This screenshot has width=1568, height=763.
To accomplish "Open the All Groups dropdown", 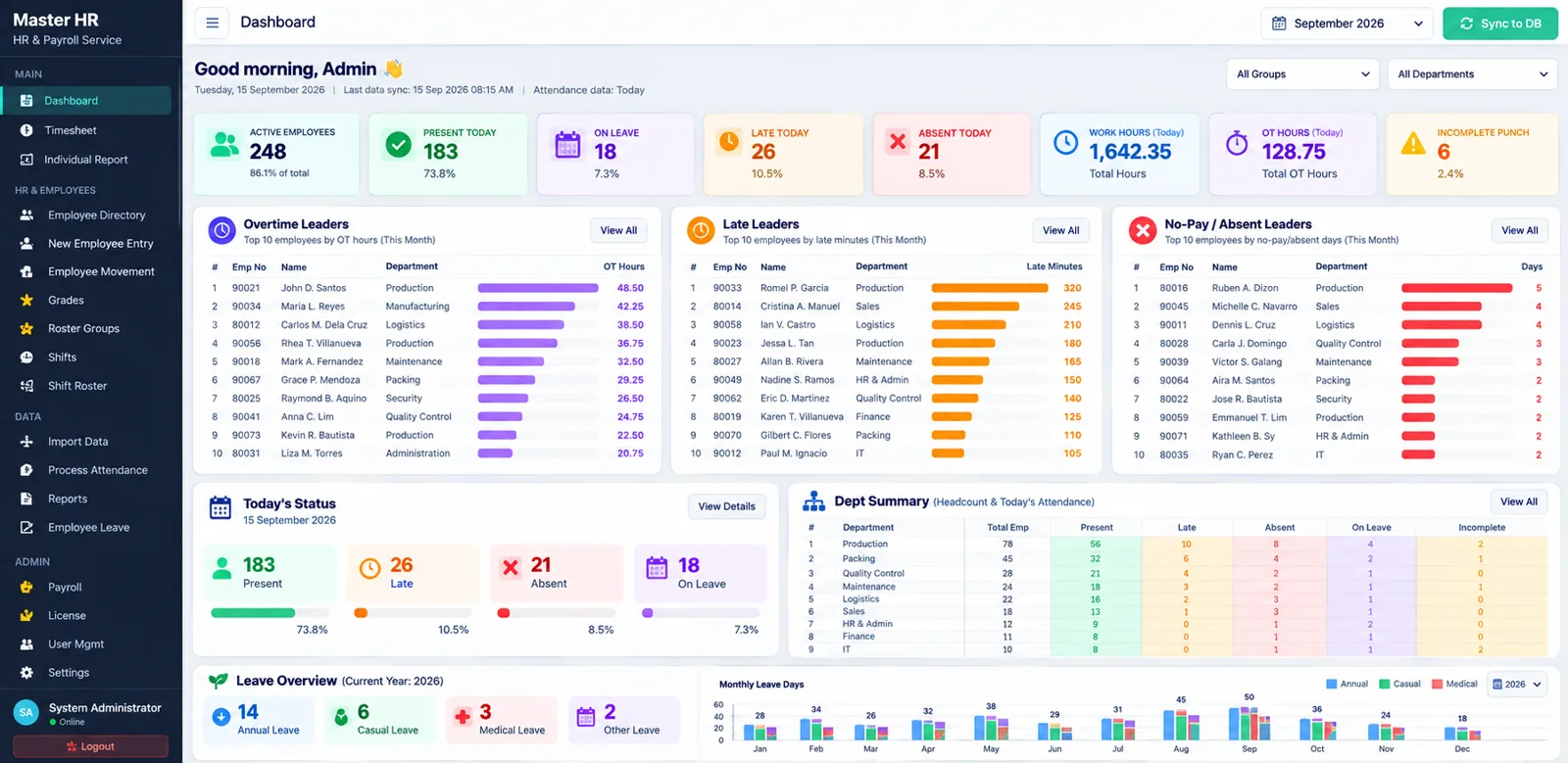I will (x=1302, y=74).
